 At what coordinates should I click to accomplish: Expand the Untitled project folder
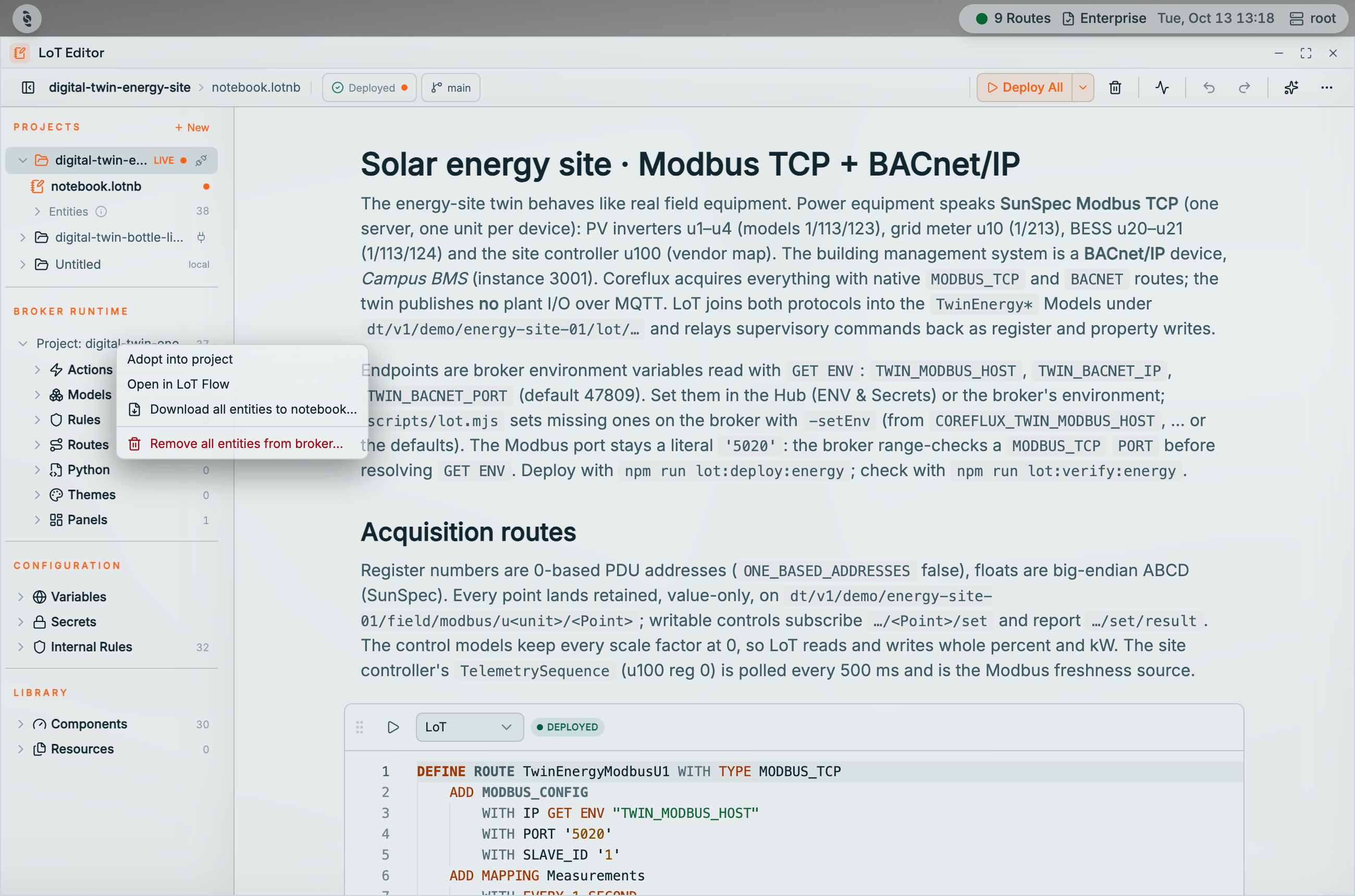point(23,265)
